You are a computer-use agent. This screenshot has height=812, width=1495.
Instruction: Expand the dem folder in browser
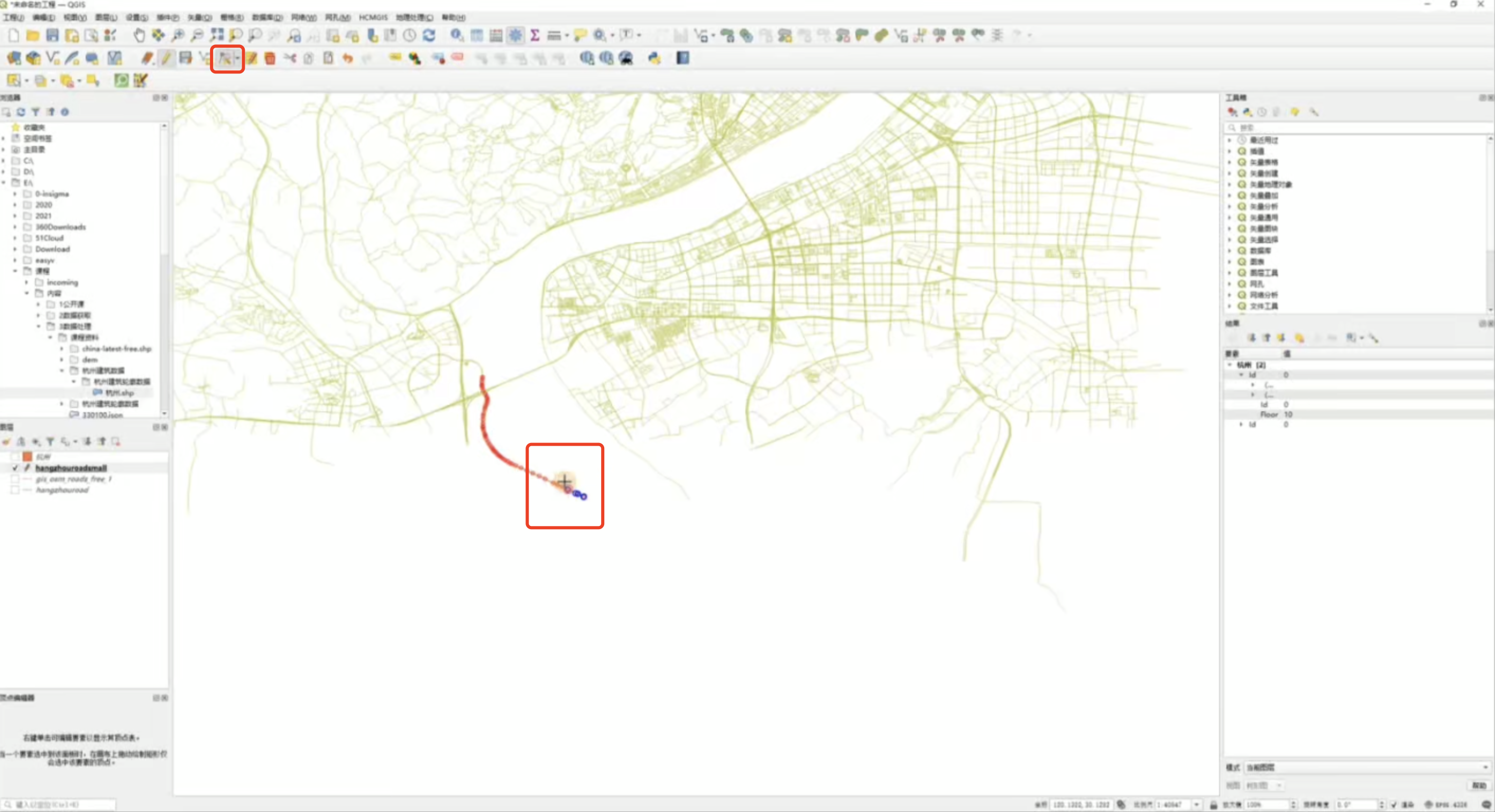(x=61, y=360)
